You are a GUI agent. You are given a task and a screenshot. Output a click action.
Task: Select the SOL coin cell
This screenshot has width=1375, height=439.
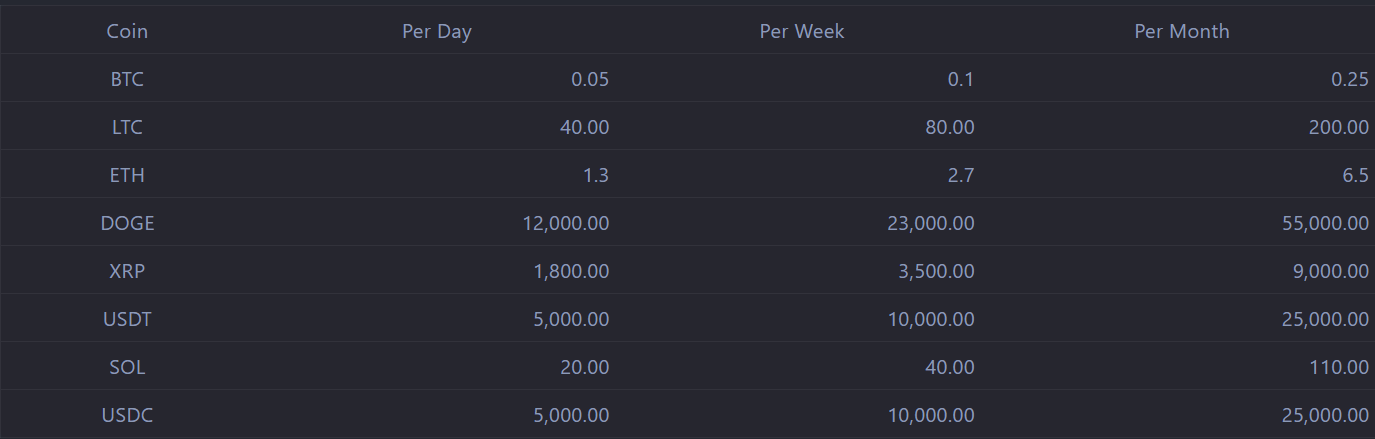click(x=127, y=367)
